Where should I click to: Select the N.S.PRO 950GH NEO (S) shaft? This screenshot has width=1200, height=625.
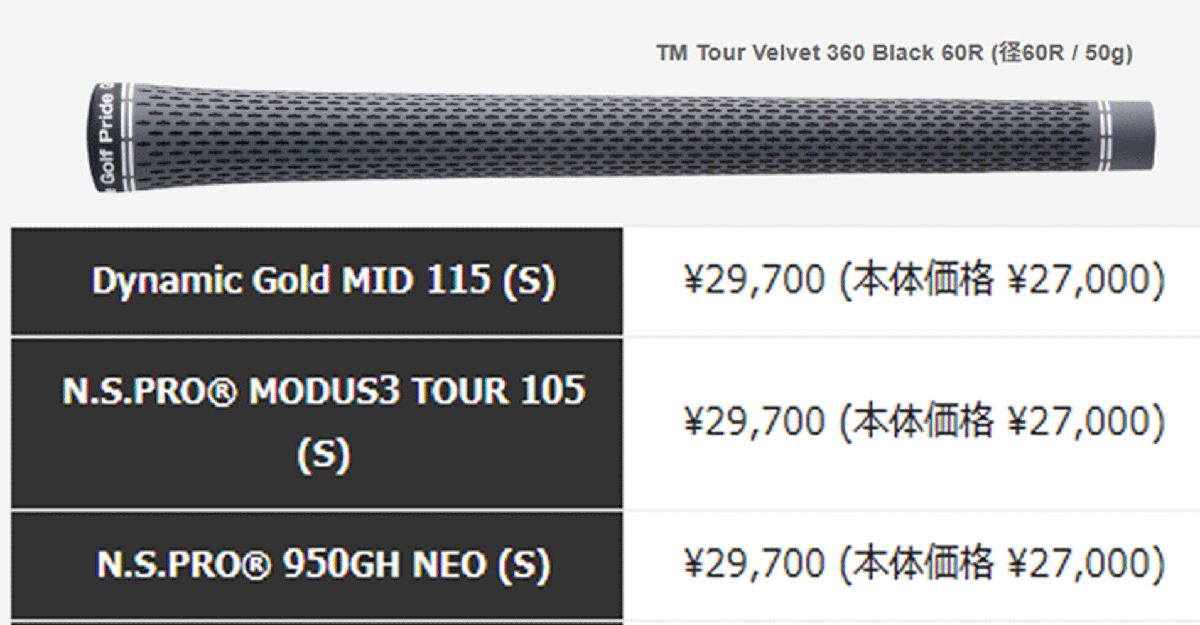(322, 566)
